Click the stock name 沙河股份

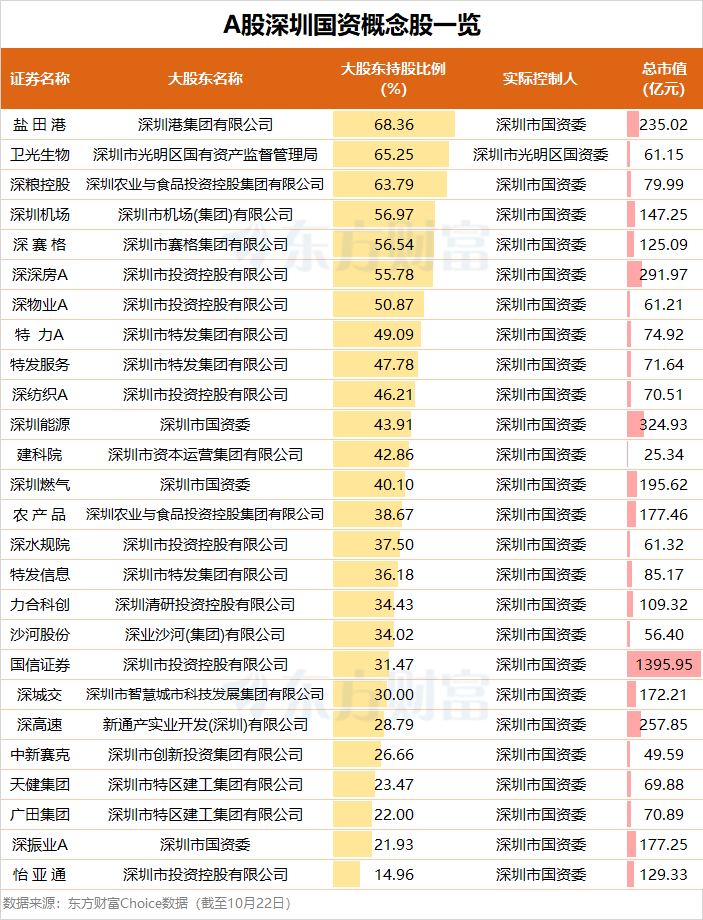(x=40, y=634)
